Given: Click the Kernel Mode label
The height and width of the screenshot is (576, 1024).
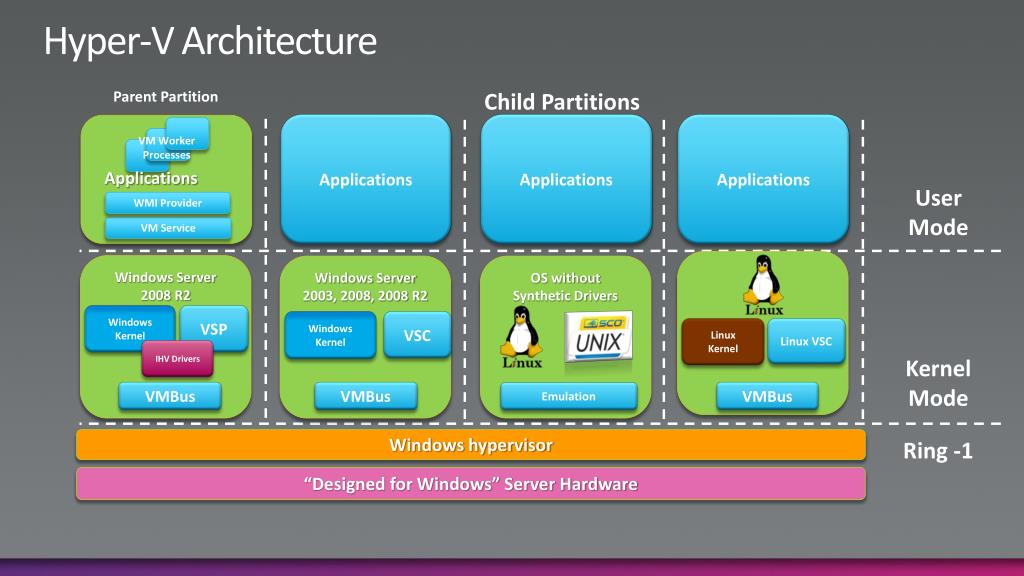Looking at the screenshot, I should [x=938, y=383].
